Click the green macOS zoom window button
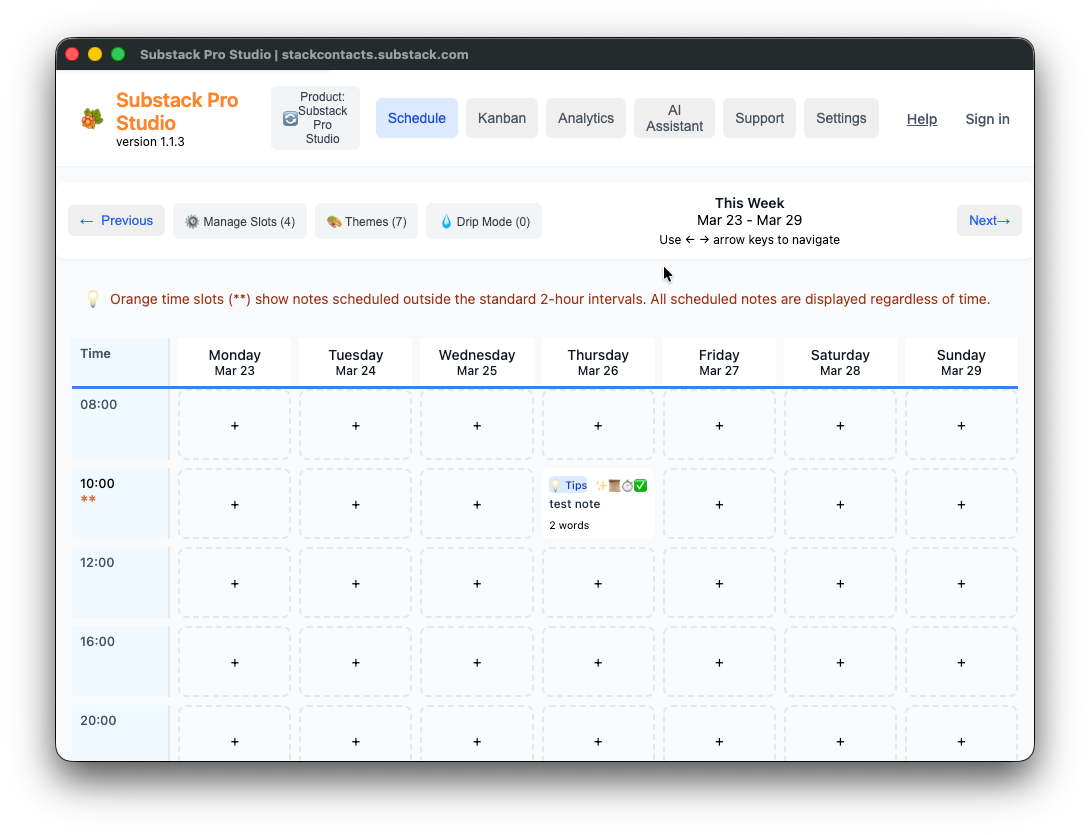This screenshot has width=1090, height=835. tap(118, 54)
